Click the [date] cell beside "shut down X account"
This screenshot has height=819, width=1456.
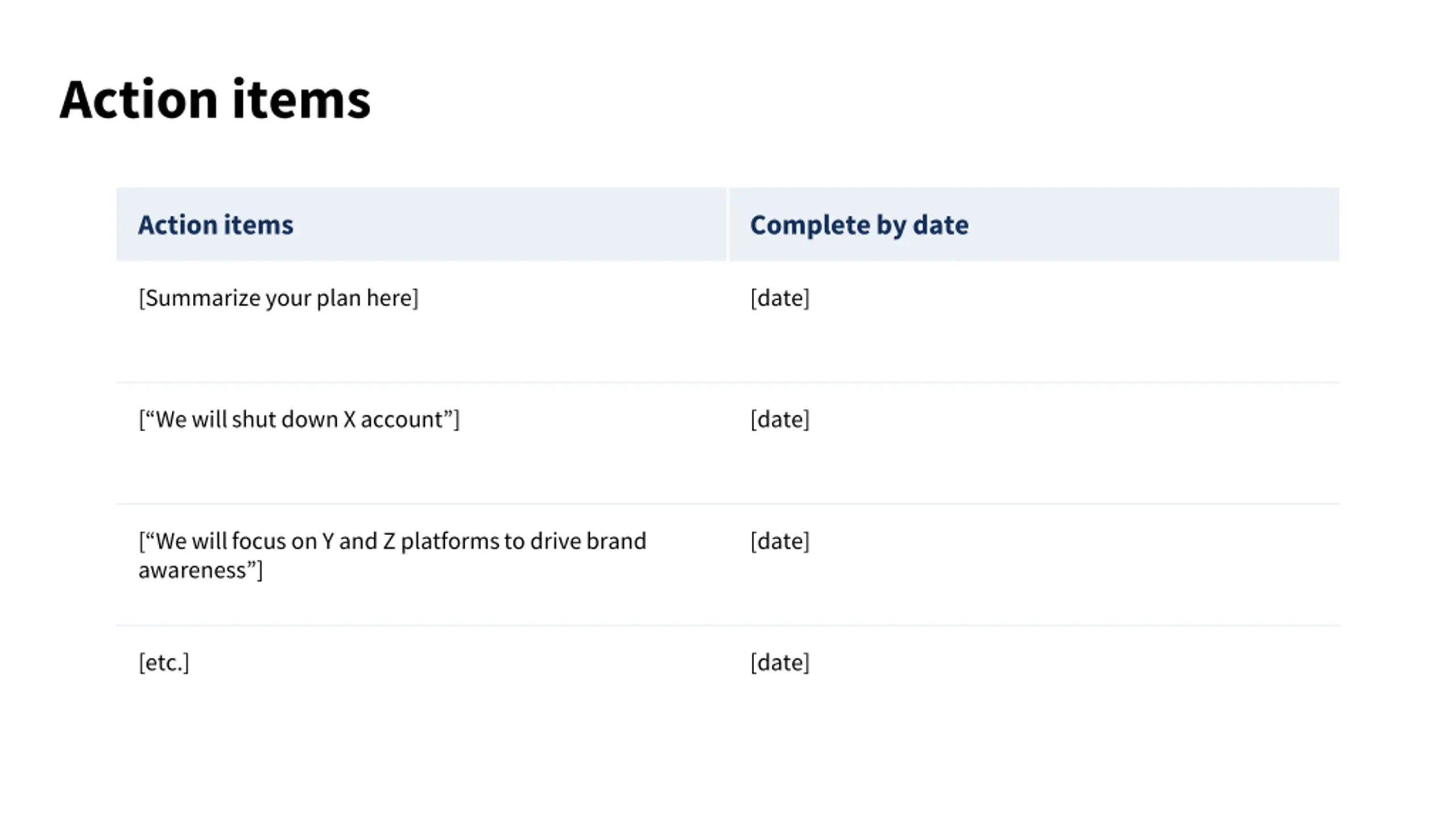point(1034,443)
